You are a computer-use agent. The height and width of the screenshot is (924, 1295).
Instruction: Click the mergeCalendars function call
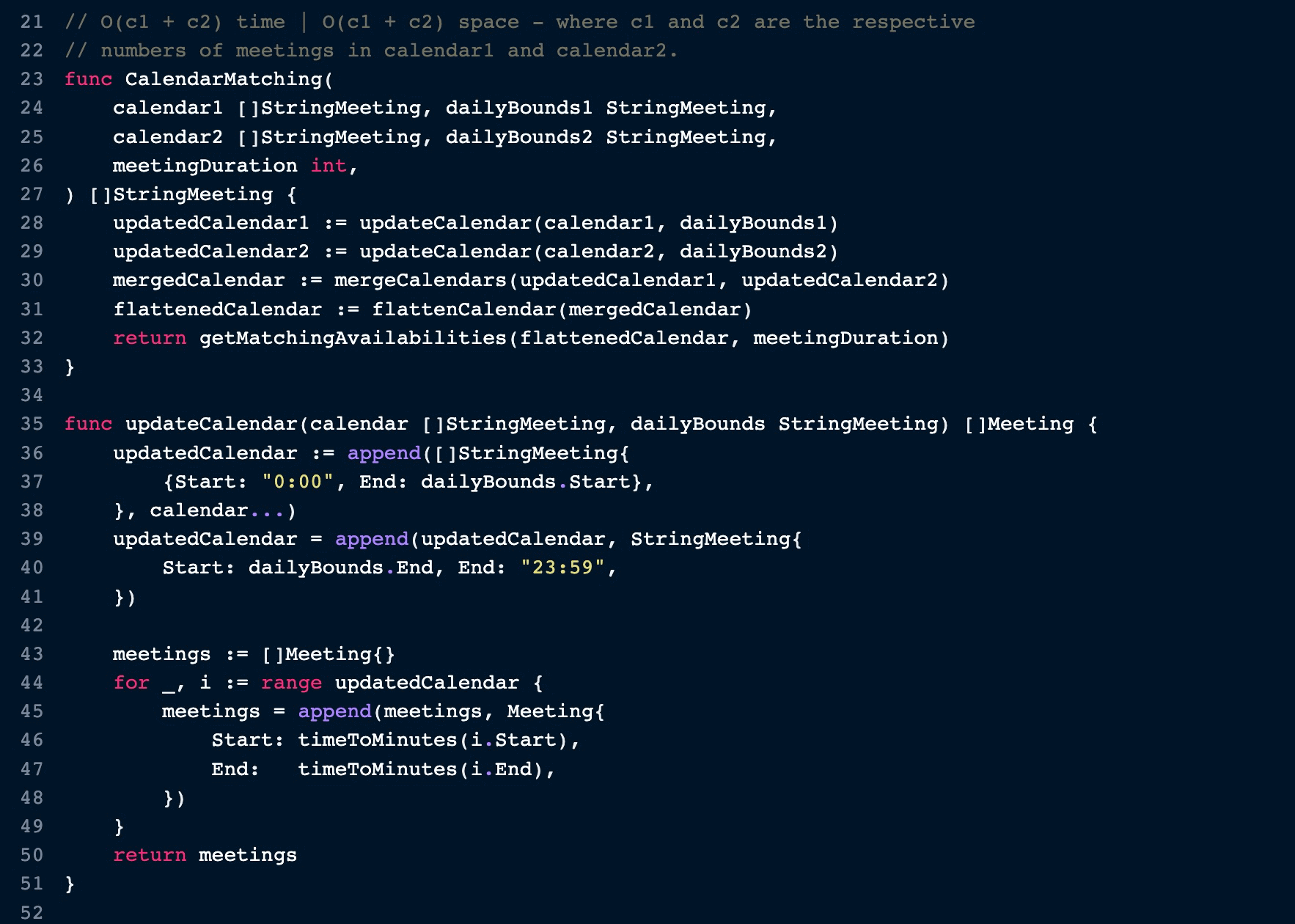pyautogui.click(x=420, y=280)
